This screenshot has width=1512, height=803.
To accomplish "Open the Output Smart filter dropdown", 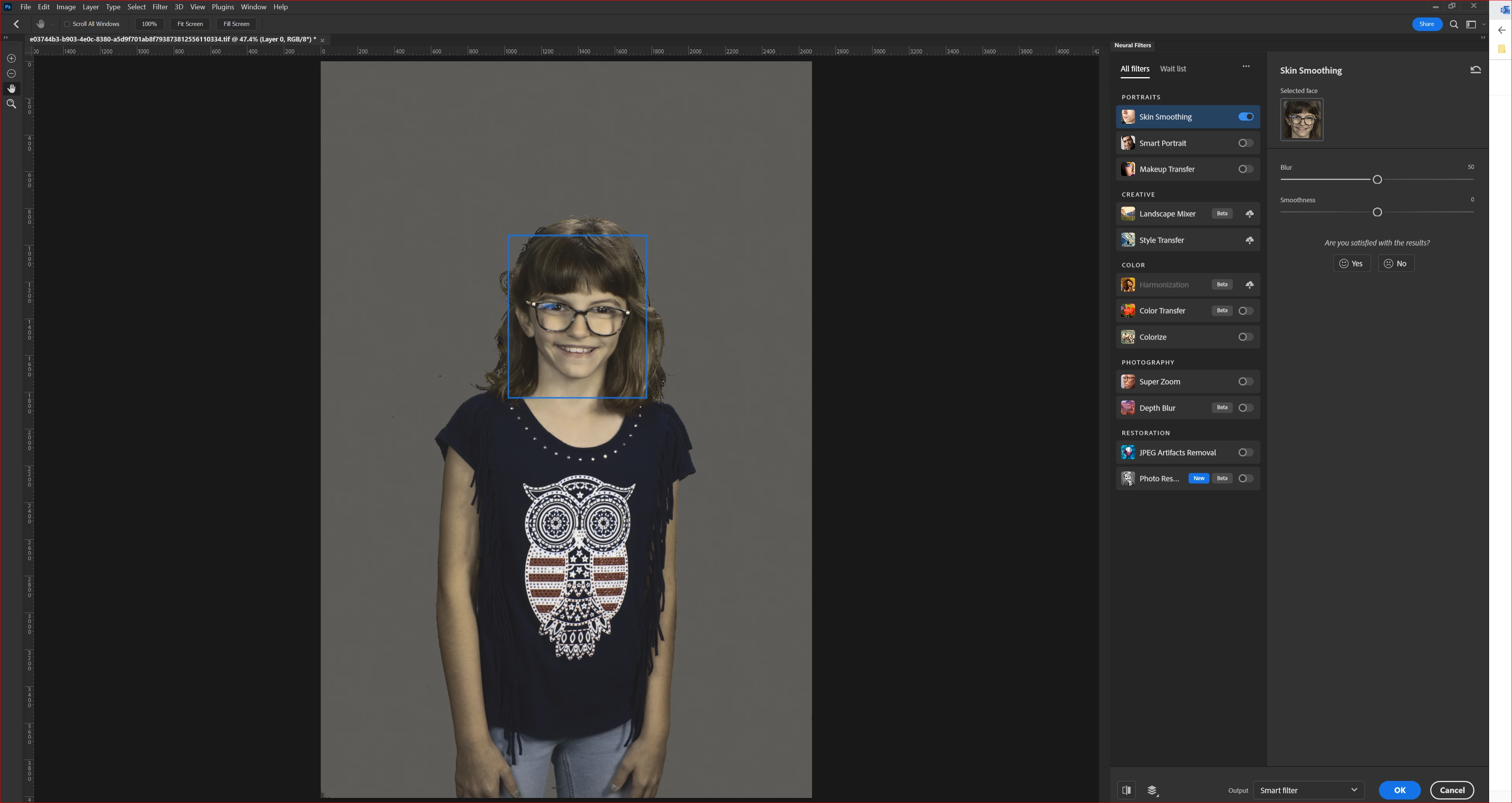I will (1308, 790).
